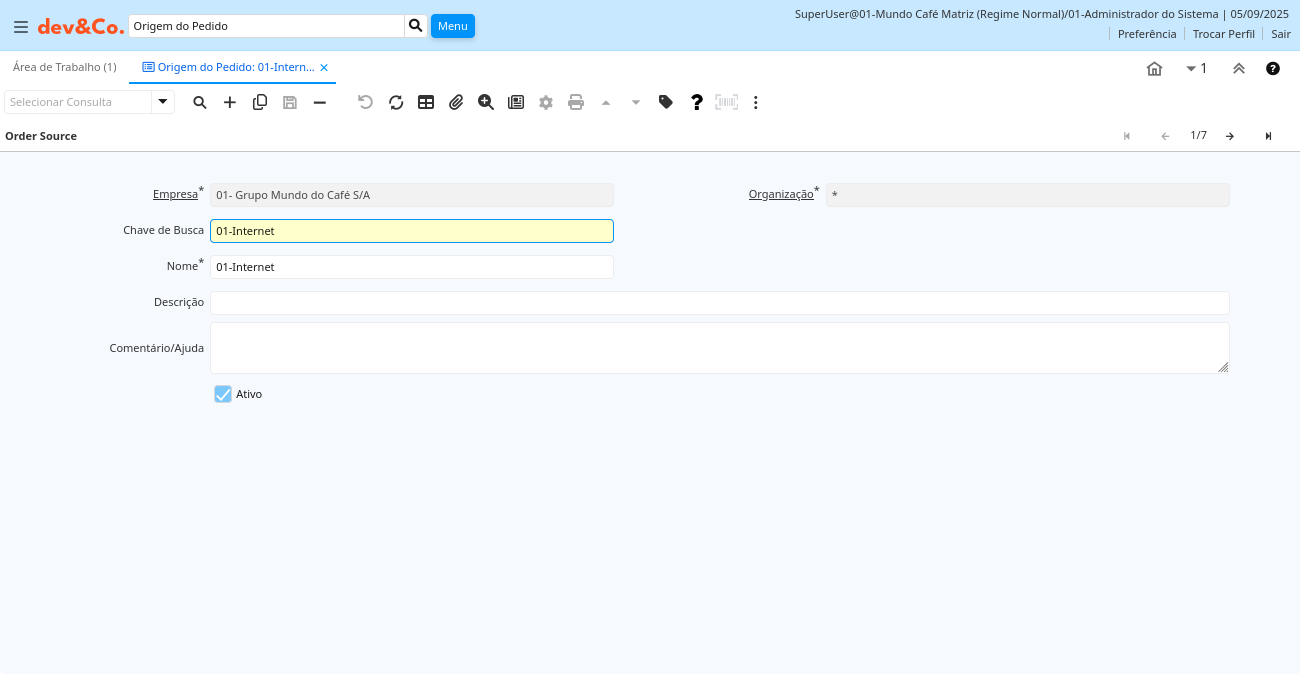Click the Find Record search icon
The width and height of the screenshot is (1300, 674).
tap(200, 102)
